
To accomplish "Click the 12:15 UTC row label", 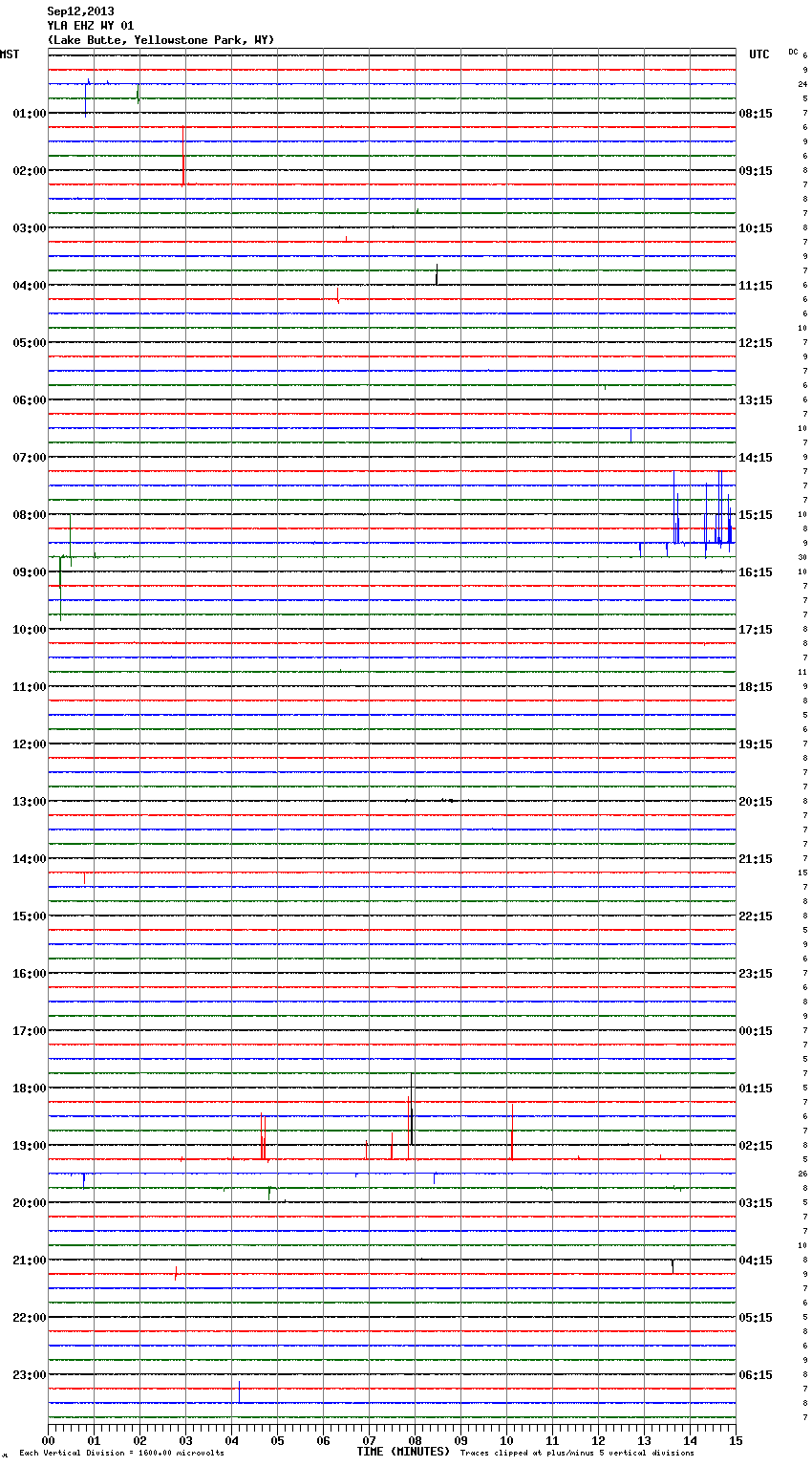I will [756, 343].
